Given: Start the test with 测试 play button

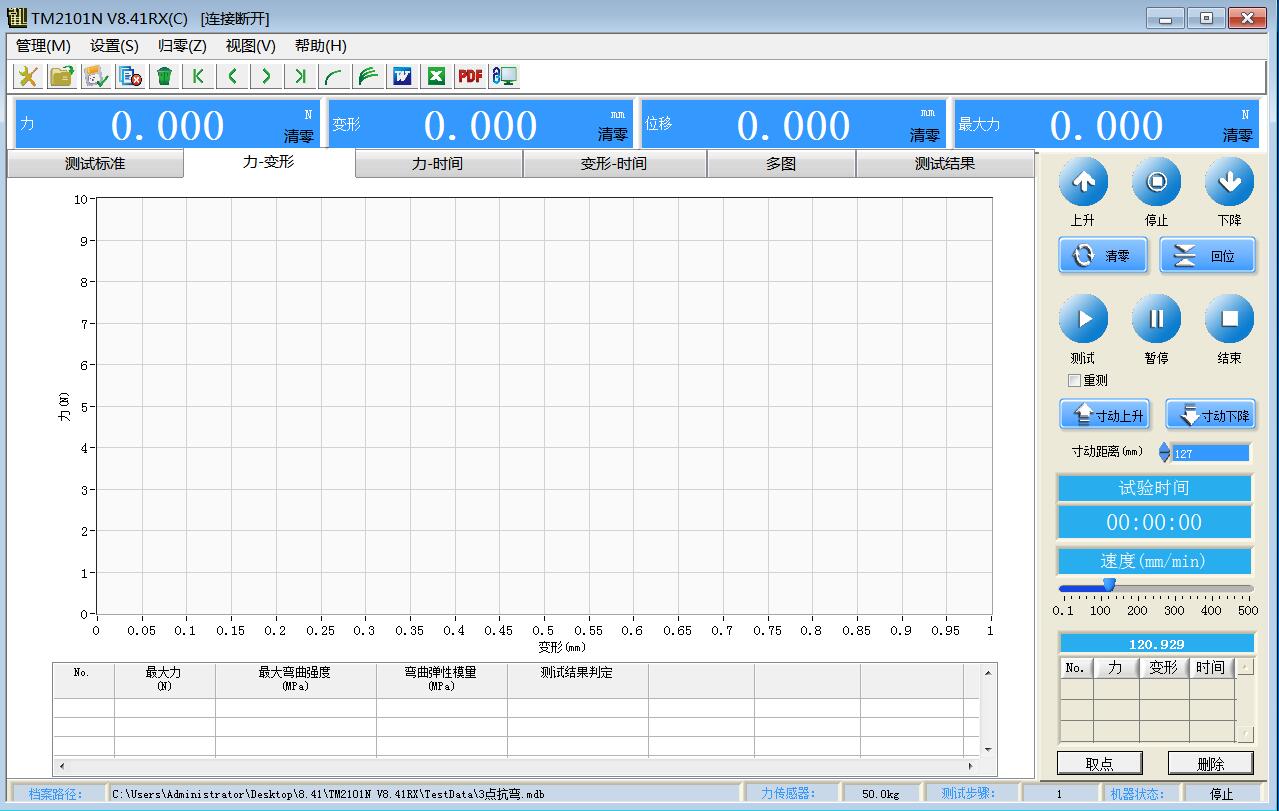Looking at the screenshot, I should [1083, 319].
